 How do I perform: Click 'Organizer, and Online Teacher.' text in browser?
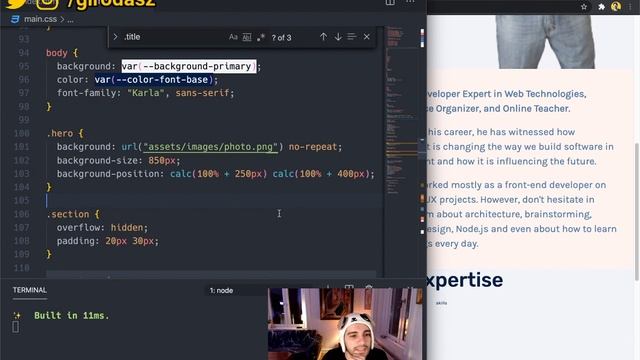tap(502, 109)
